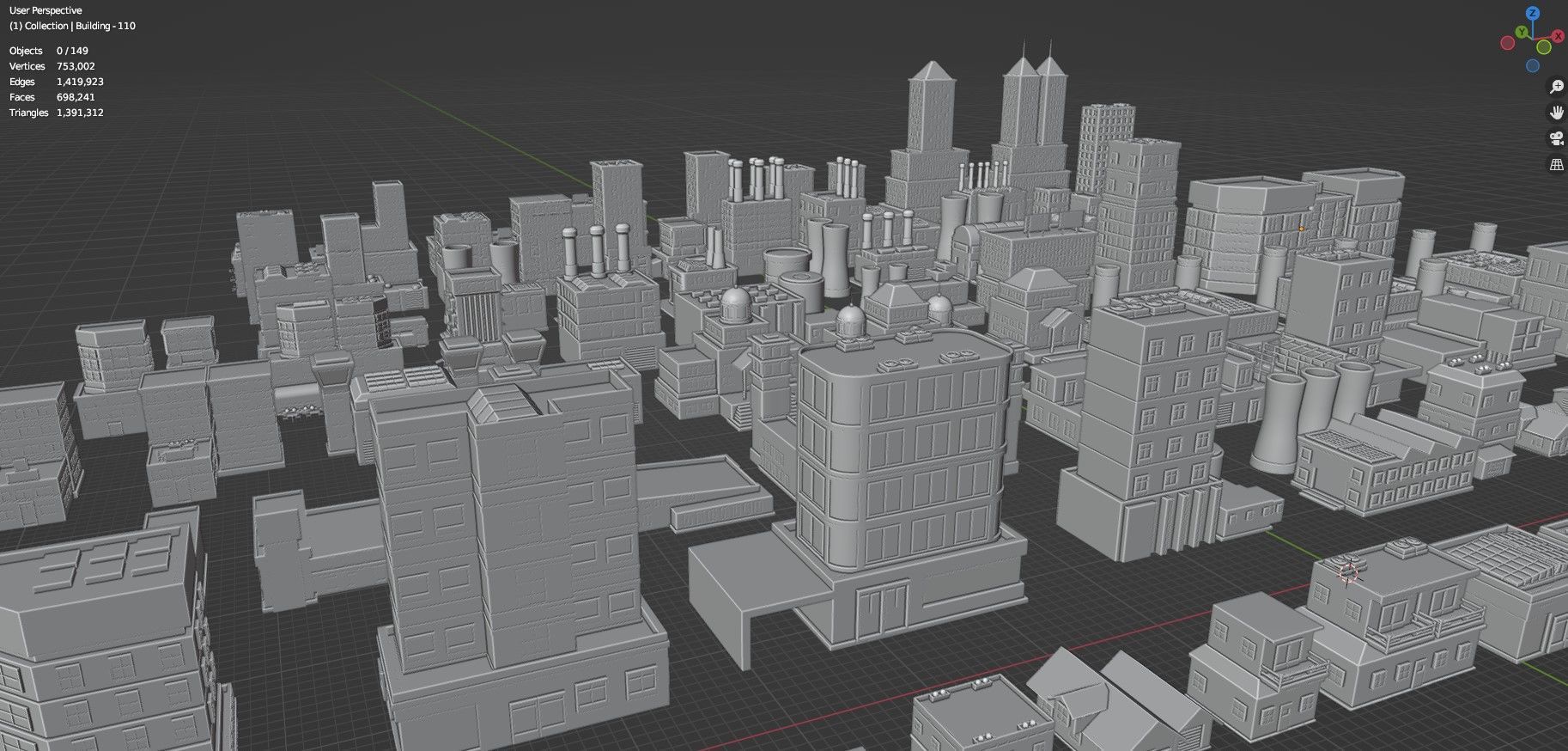Click the green Y axis gizmo handle
This screenshot has width=1568, height=751.
coord(1522,32)
